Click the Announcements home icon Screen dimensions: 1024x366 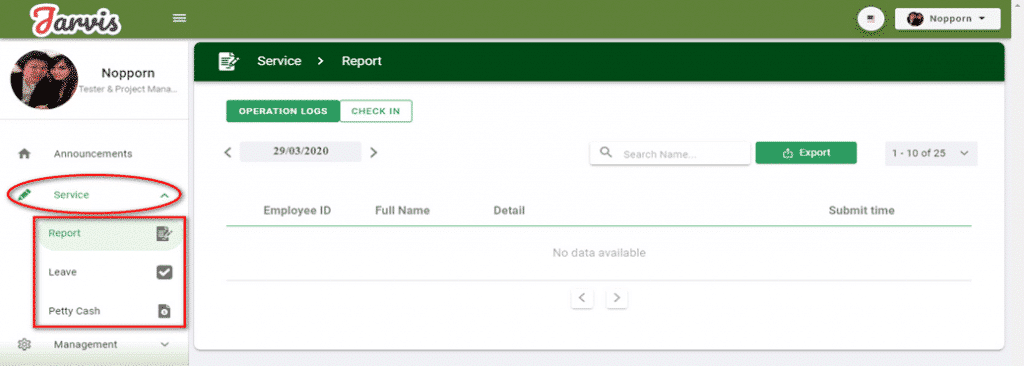pos(24,154)
